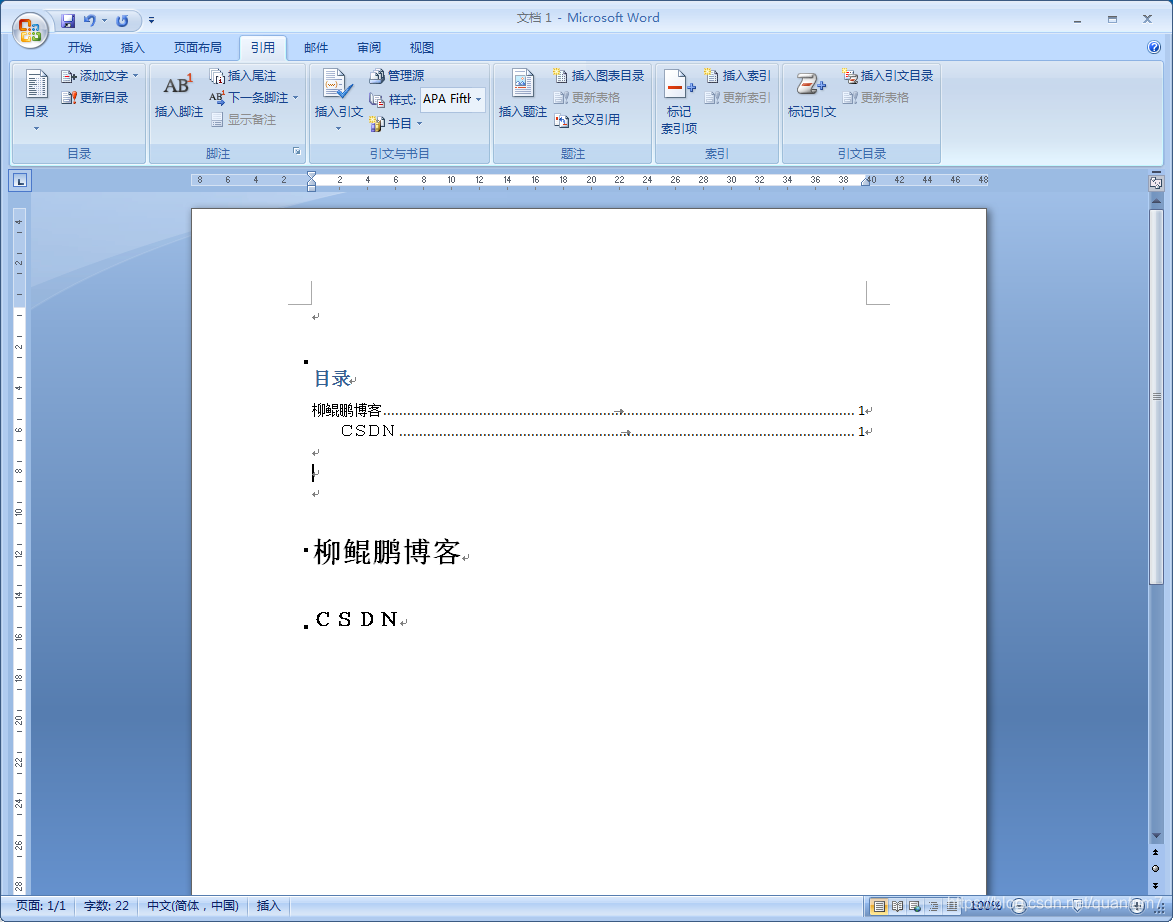This screenshot has width=1173, height=922.
Task: Open the Customize Quick Access Toolbar arrow
Action: point(151,20)
